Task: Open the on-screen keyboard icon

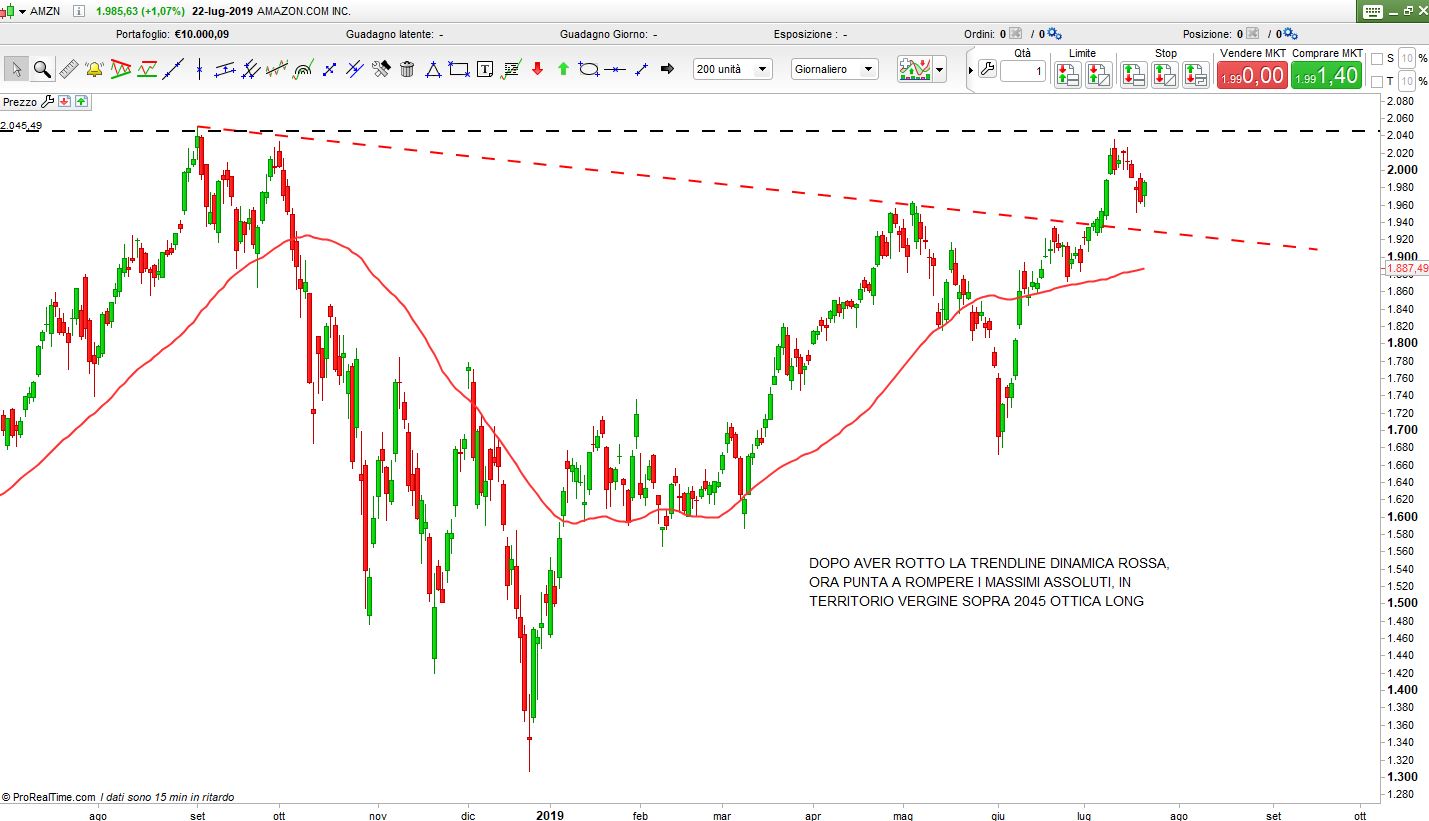Action: tap(1371, 11)
